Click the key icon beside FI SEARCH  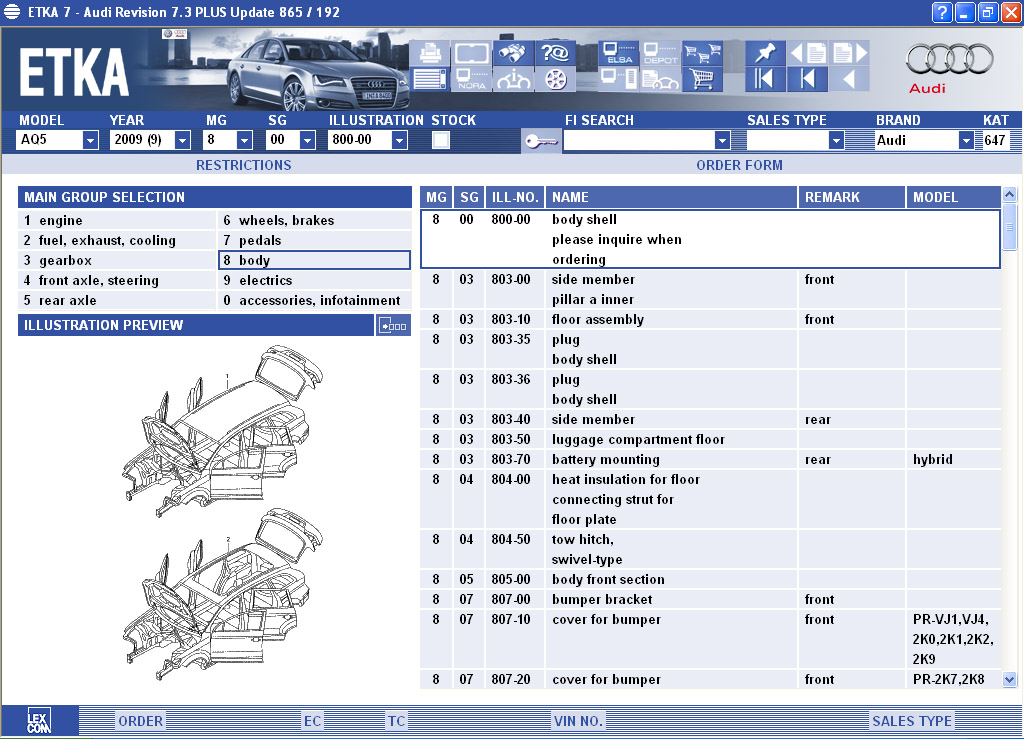pyautogui.click(x=541, y=140)
